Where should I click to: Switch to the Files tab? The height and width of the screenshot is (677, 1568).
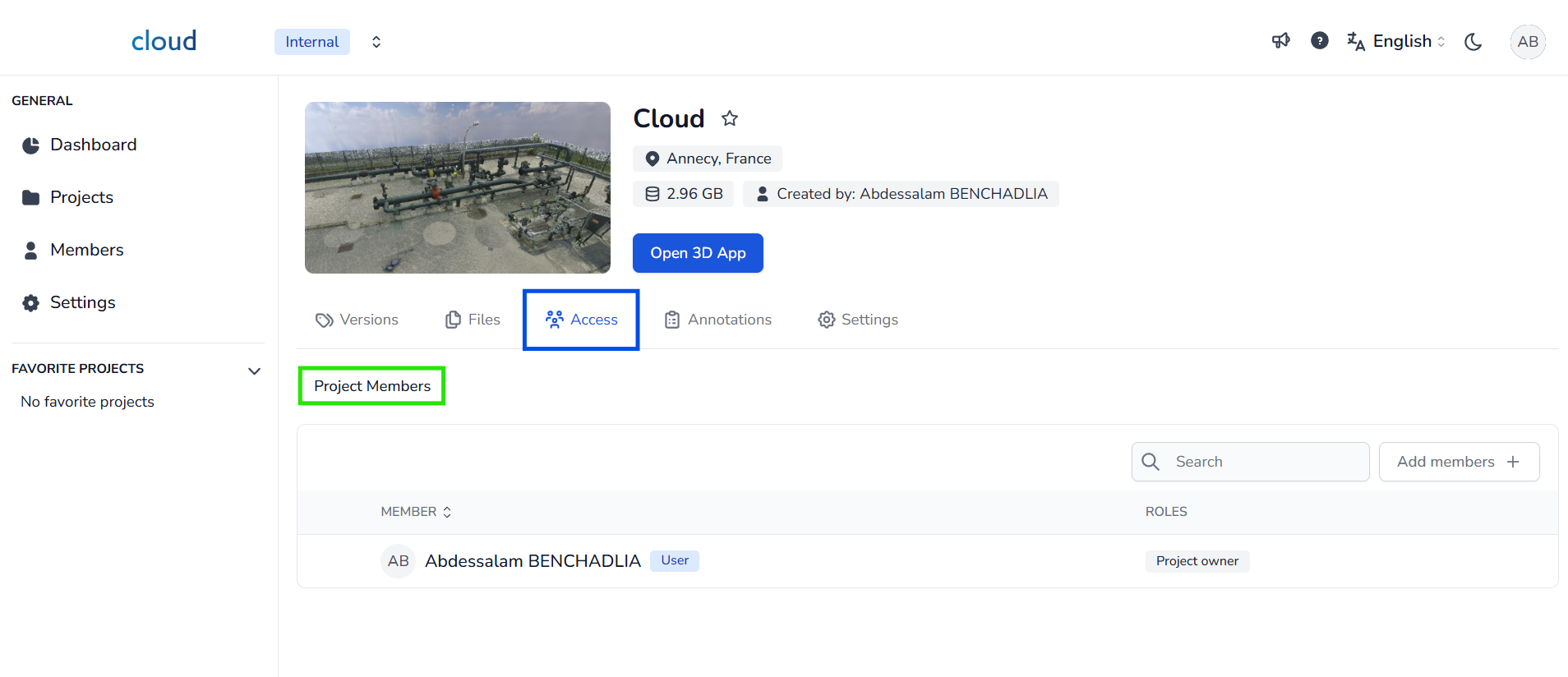point(473,320)
